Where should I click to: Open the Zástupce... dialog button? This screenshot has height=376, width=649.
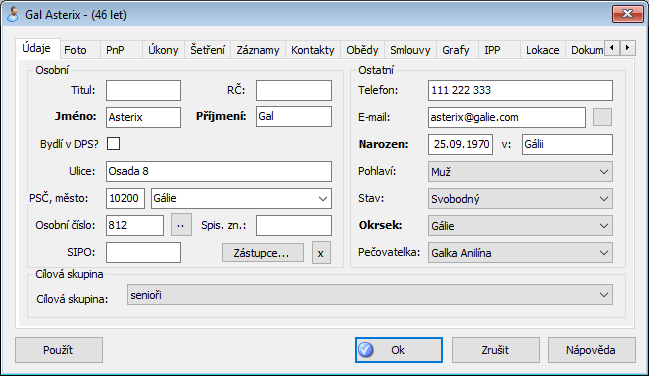pos(262,253)
